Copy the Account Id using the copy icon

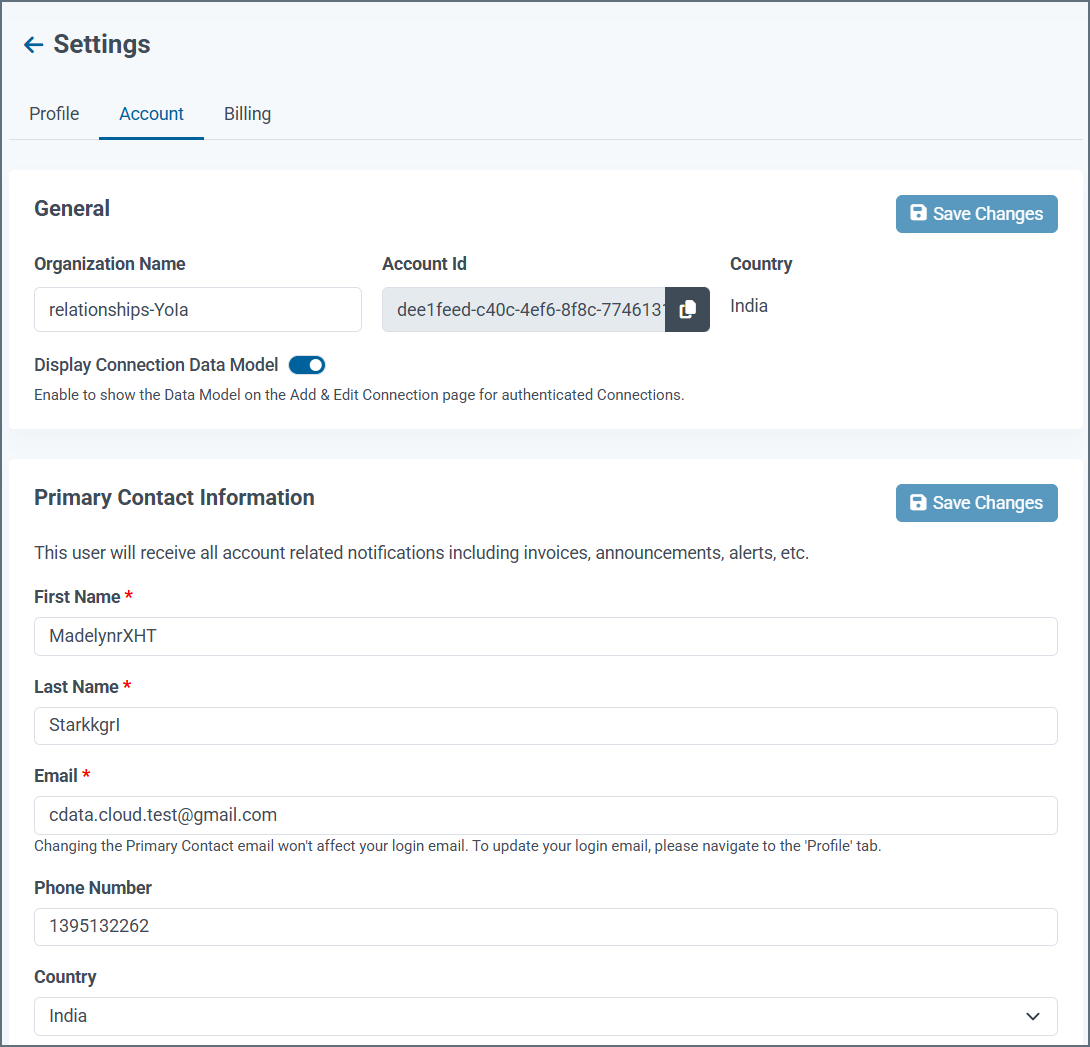point(687,309)
